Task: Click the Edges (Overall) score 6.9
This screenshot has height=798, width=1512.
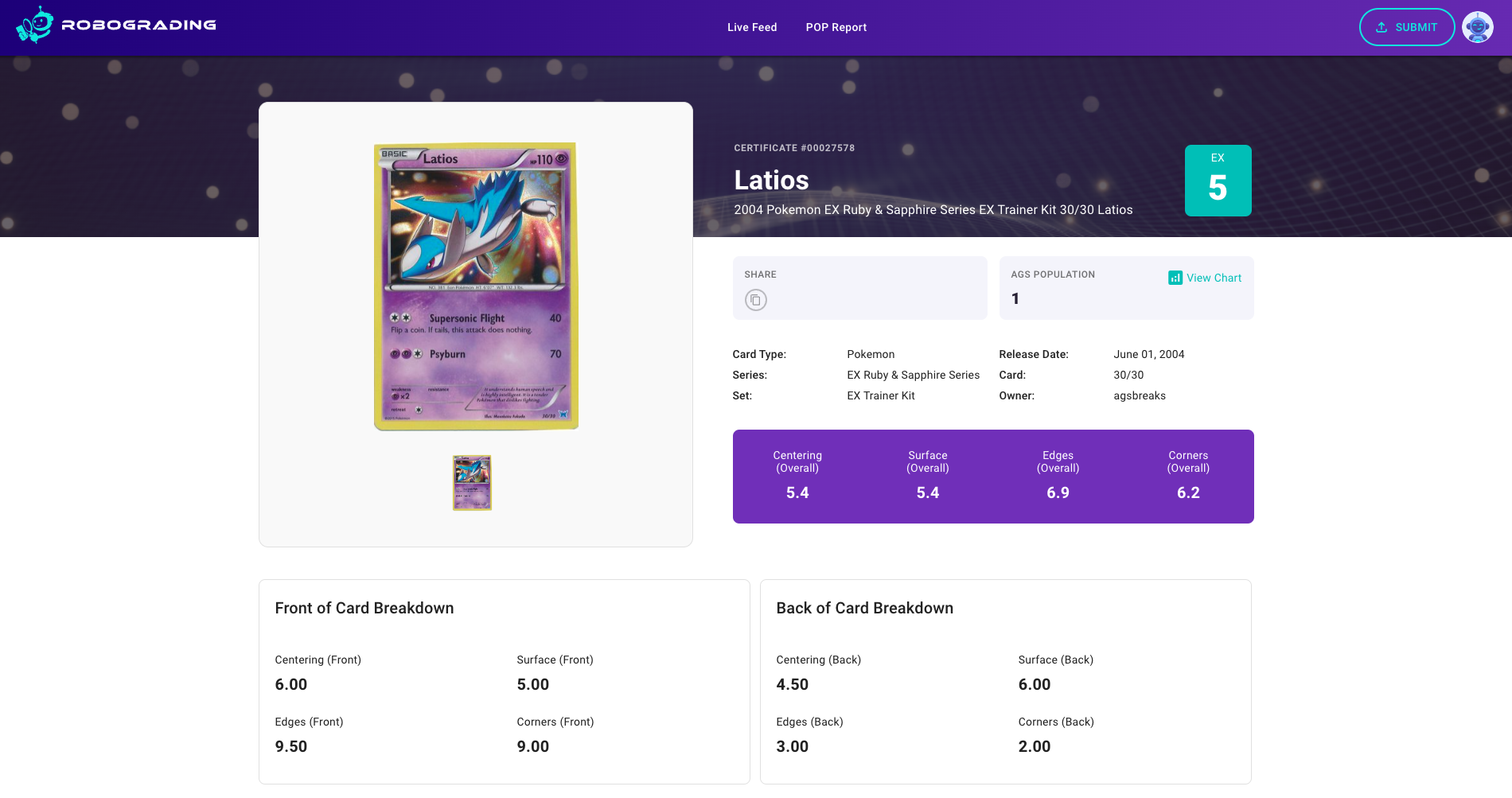Action: coord(1058,492)
